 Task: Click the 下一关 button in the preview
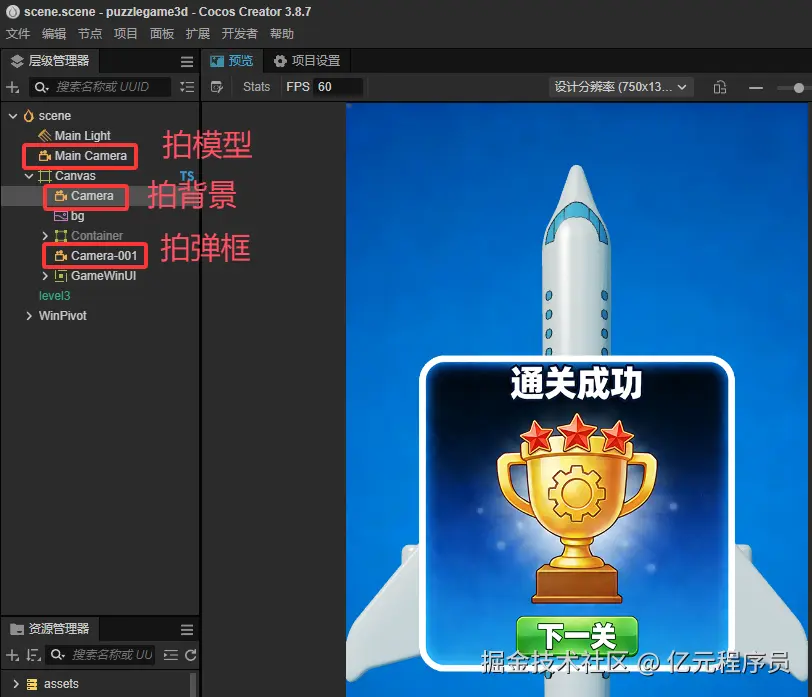click(x=577, y=635)
